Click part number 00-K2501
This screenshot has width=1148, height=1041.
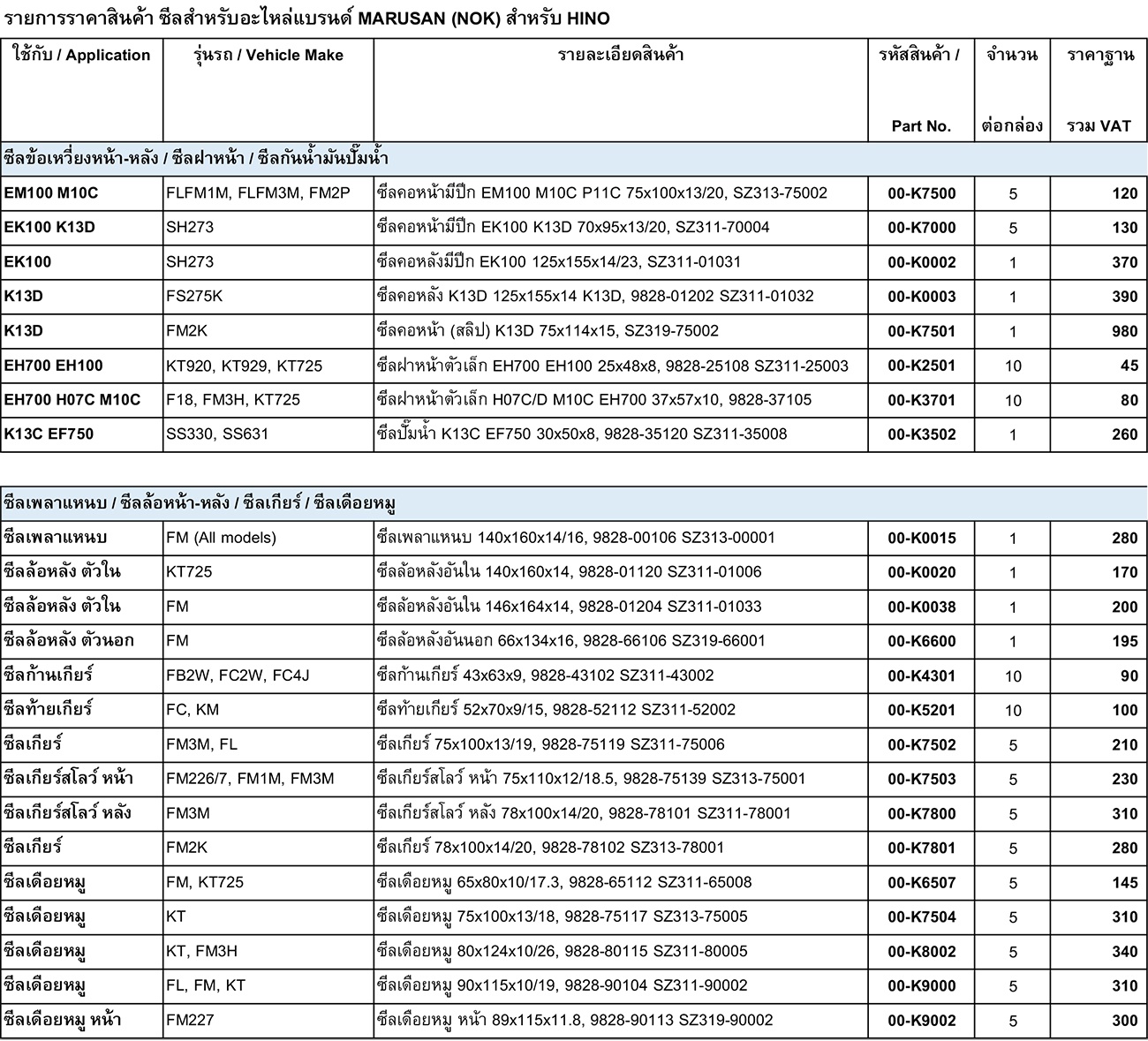[921, 366]
